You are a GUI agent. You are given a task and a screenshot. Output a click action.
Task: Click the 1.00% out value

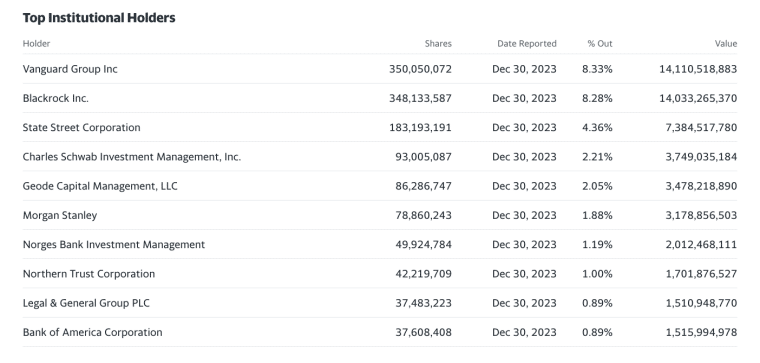pos(597,274)
